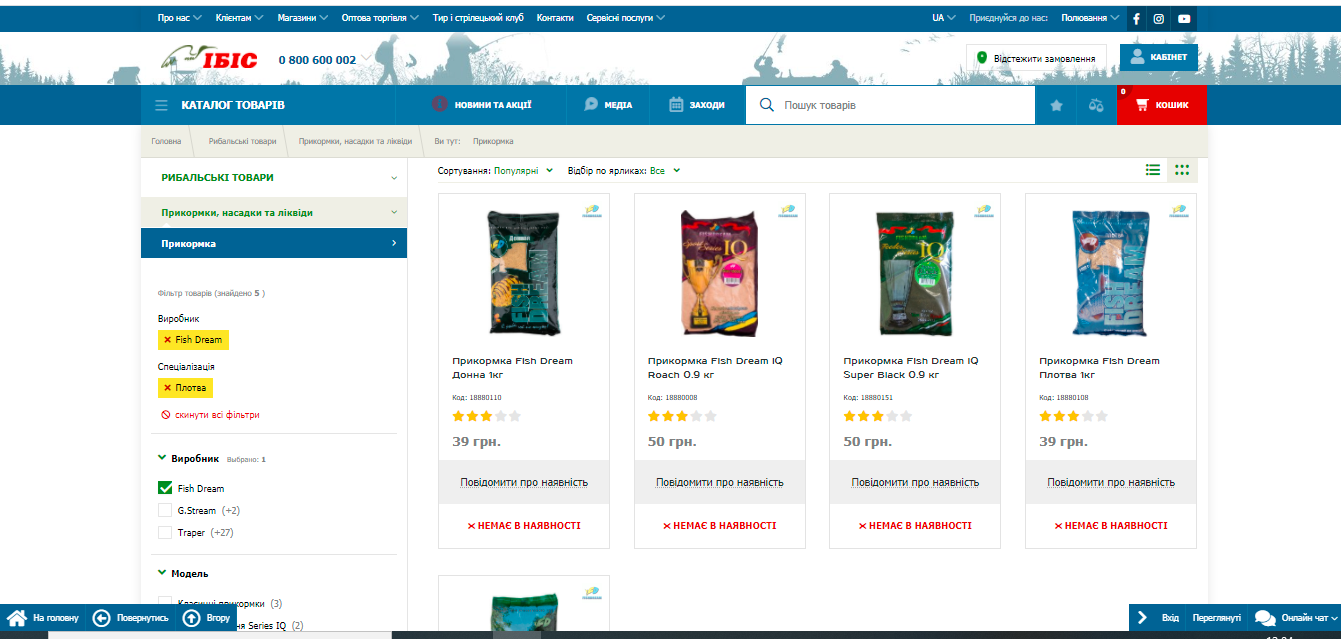The width and height of the screenshot is (1341, 639).
Task: Open the Магазини dropdown menu
Action: click(x=303, y=18)
